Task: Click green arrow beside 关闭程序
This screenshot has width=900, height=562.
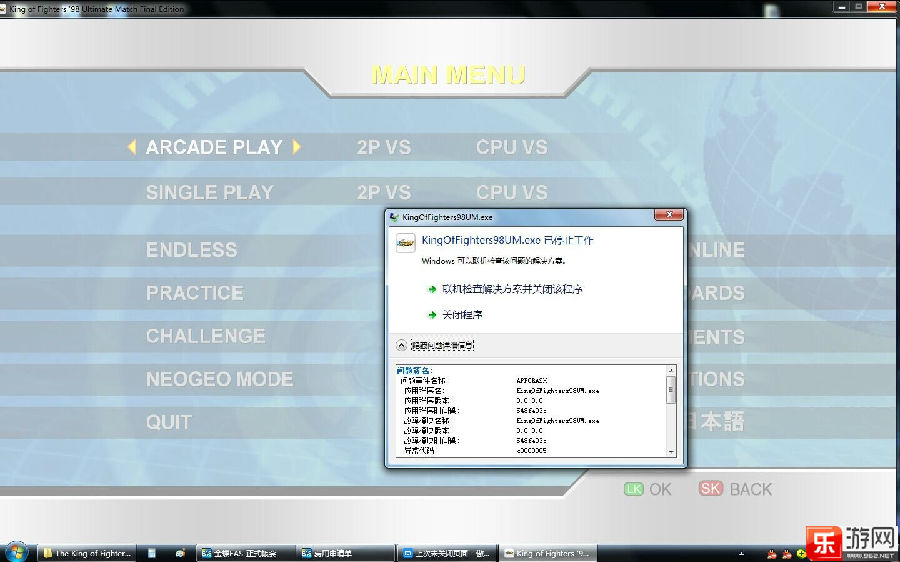Action: tap(432, 315)
